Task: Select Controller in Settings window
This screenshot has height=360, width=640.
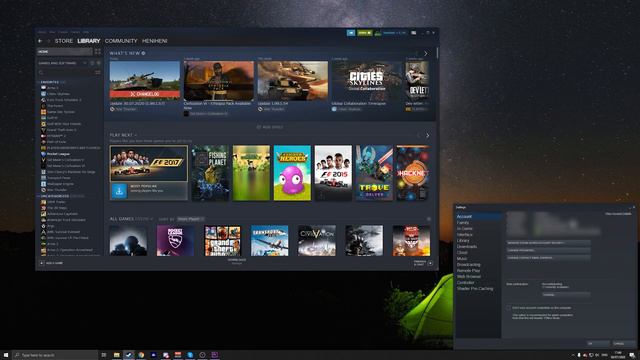Action: (x=465, y=282)
